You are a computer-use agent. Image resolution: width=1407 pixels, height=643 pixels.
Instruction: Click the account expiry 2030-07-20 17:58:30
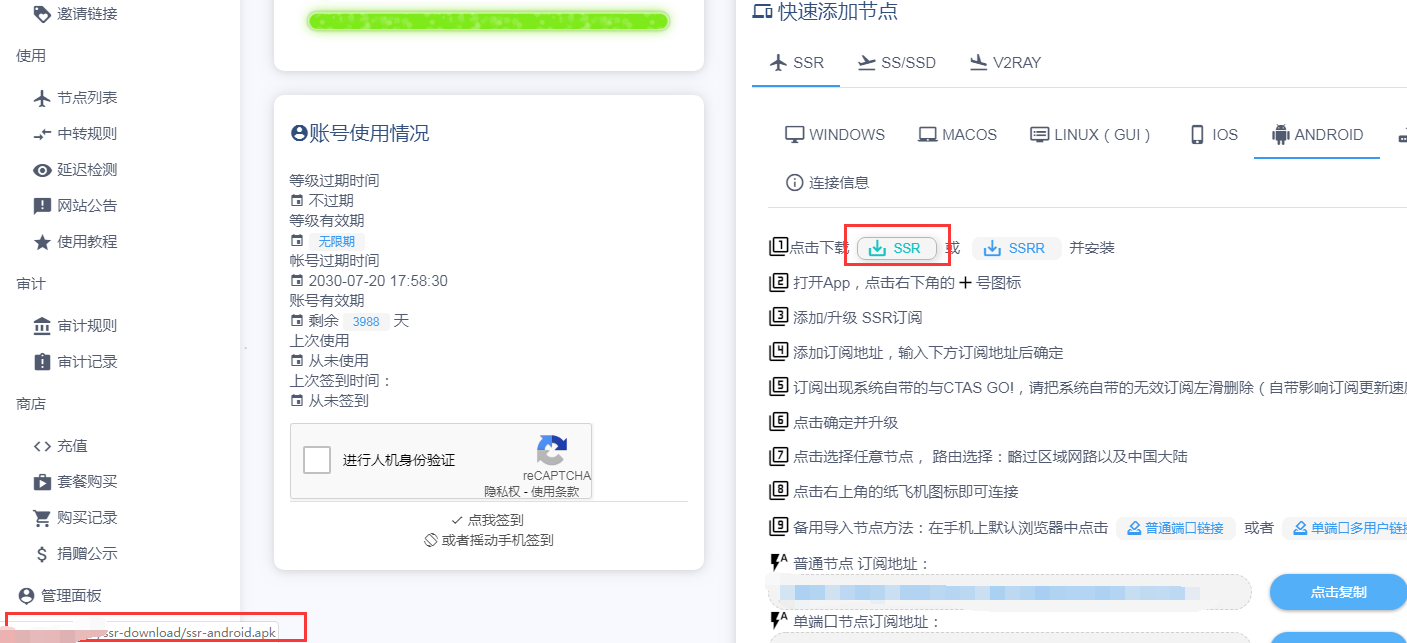(378, 281)
